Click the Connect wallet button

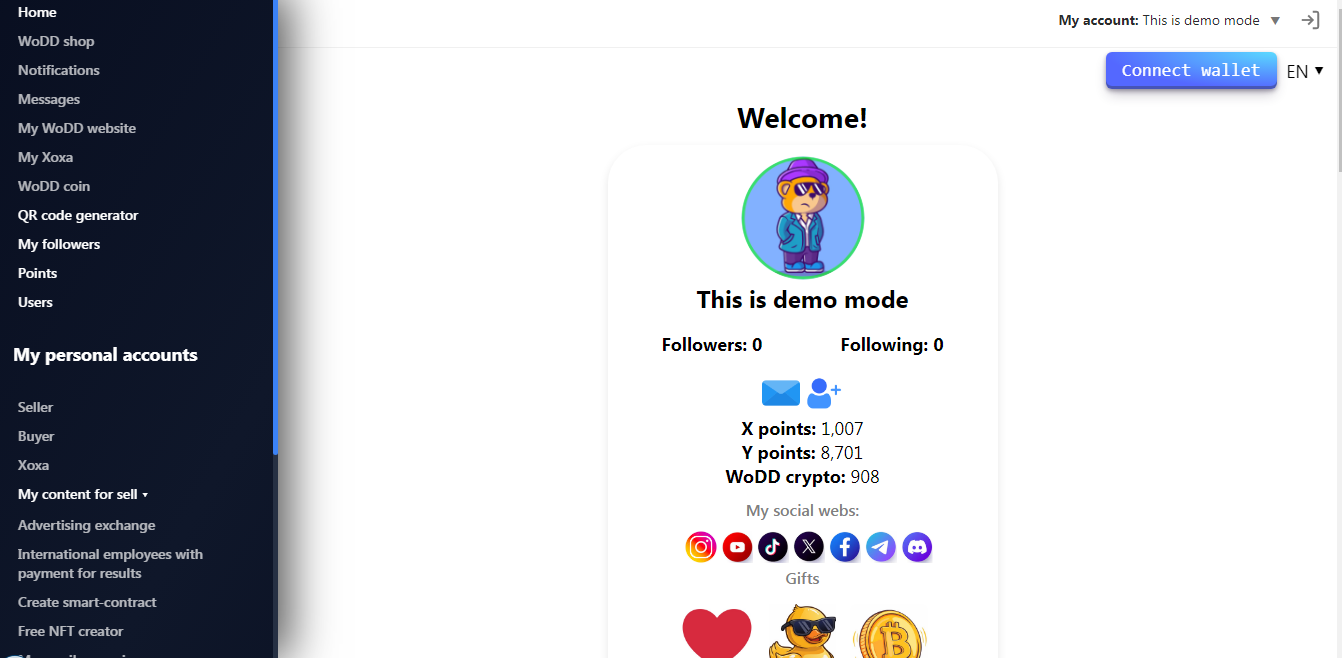click(1191, 70)
